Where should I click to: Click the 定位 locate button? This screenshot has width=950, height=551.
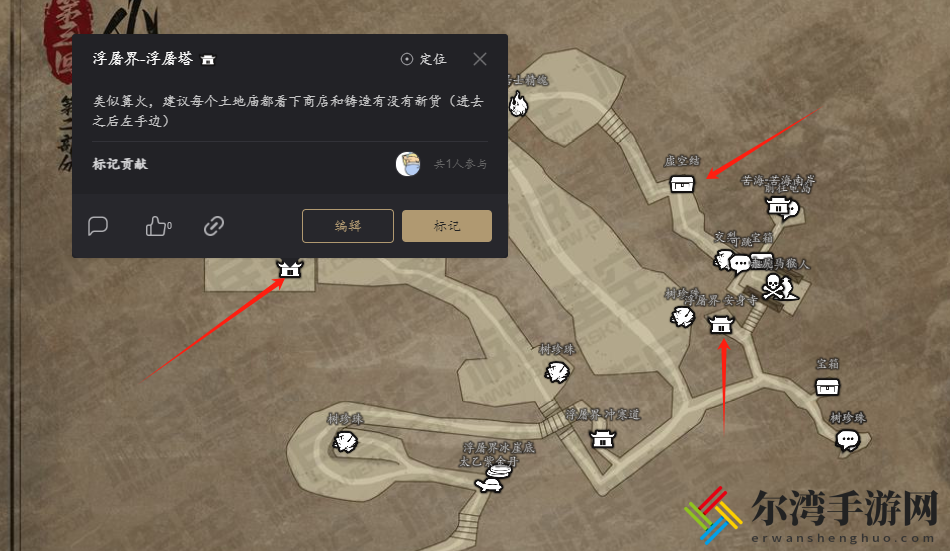pyautogui.click(x=424, y=59)
